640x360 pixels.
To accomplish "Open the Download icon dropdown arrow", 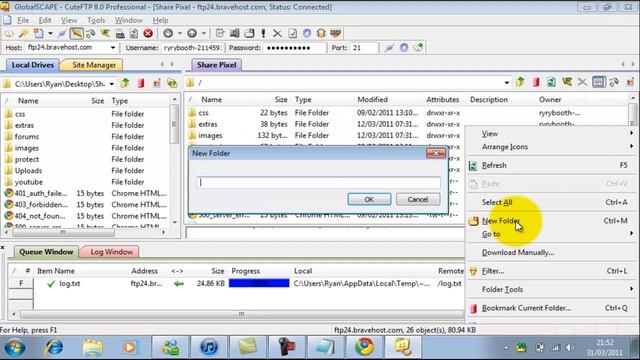I will click(180, 33).
